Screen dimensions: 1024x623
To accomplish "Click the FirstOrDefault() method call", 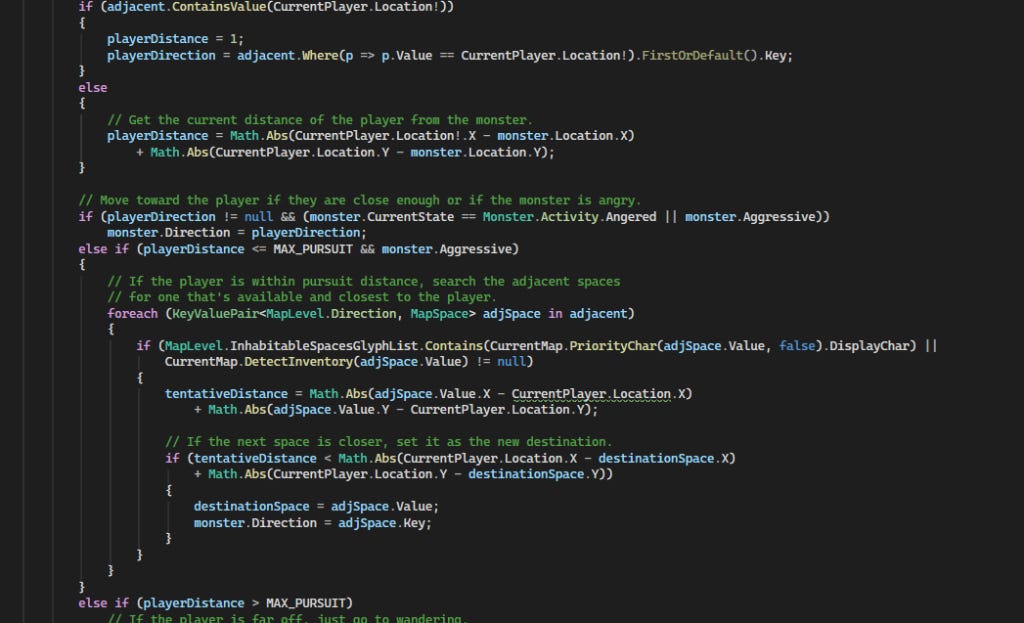I will (x=699, y=56).
